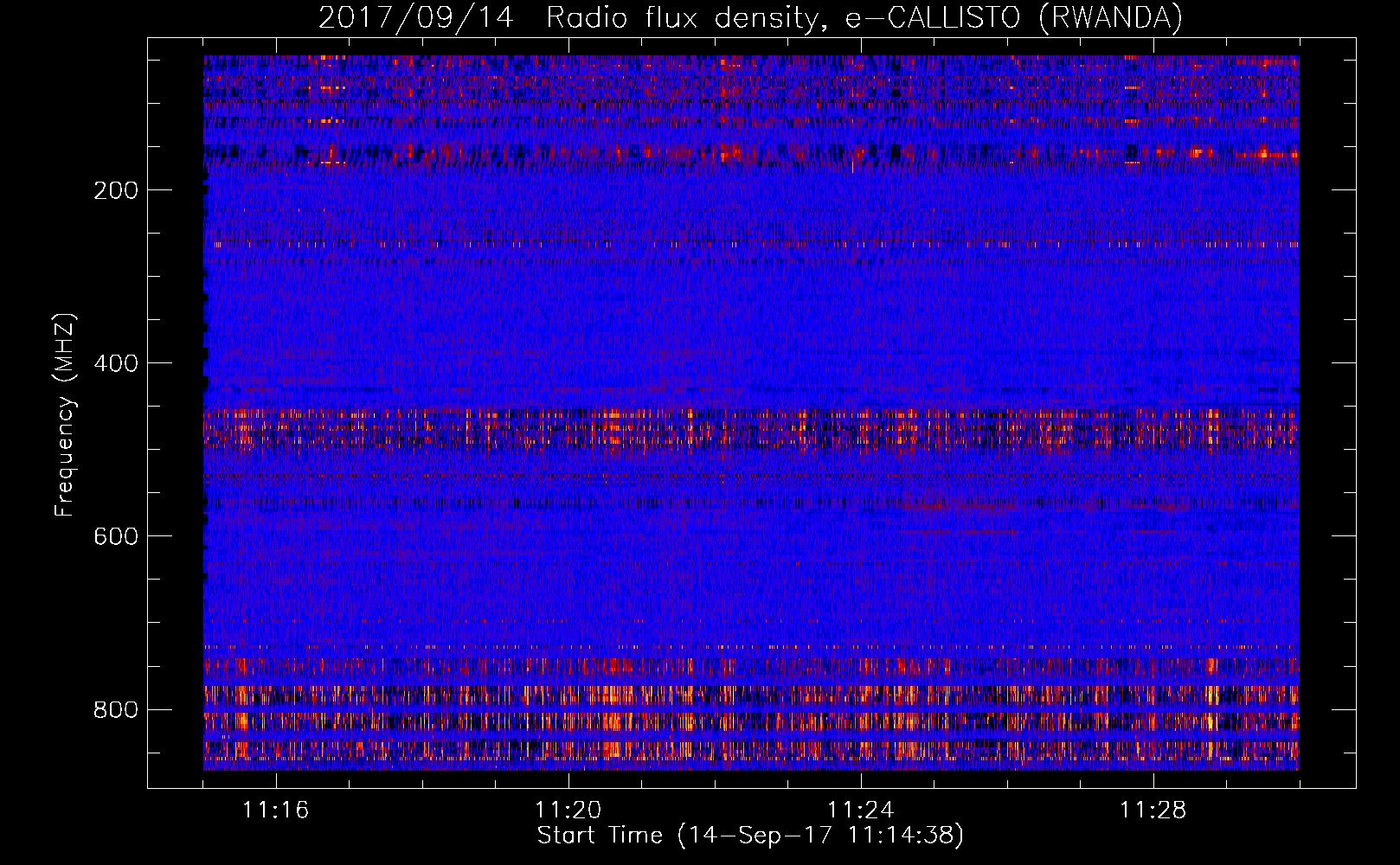The width and height of the screenshot is (1400, 865).
Task: Click the 400 frequency tick label
Action: pos(116,363)
